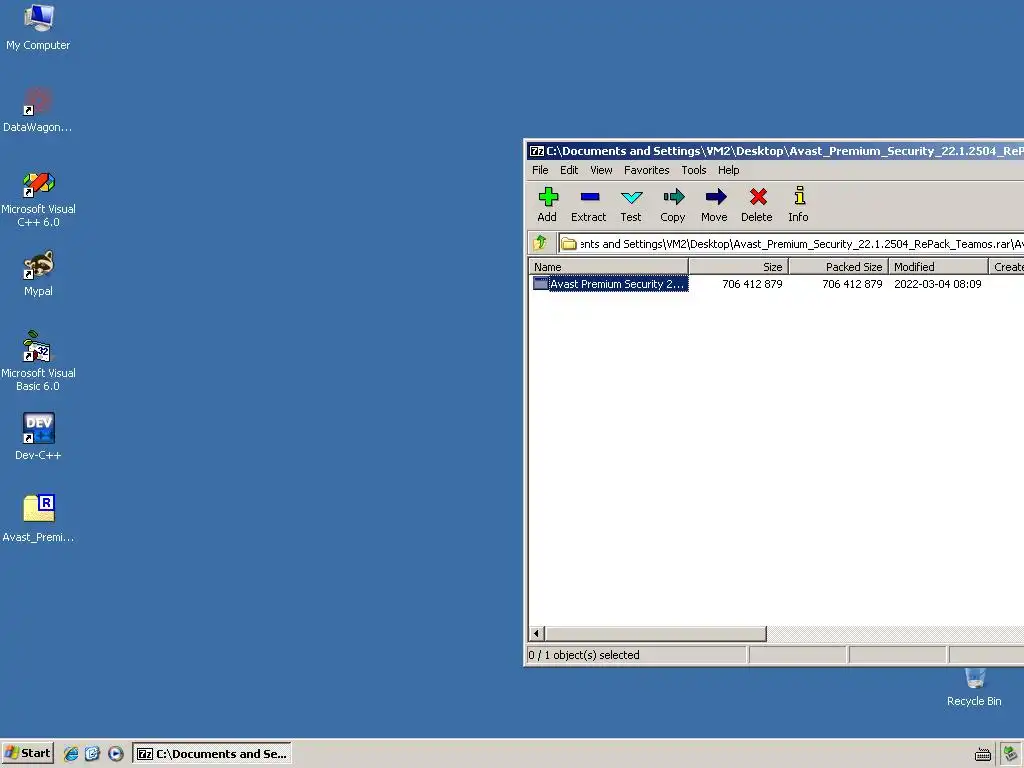This screenshot has width=1024, height=768.
Task: Sort by the Modified column header
Action: pos(938,266)
